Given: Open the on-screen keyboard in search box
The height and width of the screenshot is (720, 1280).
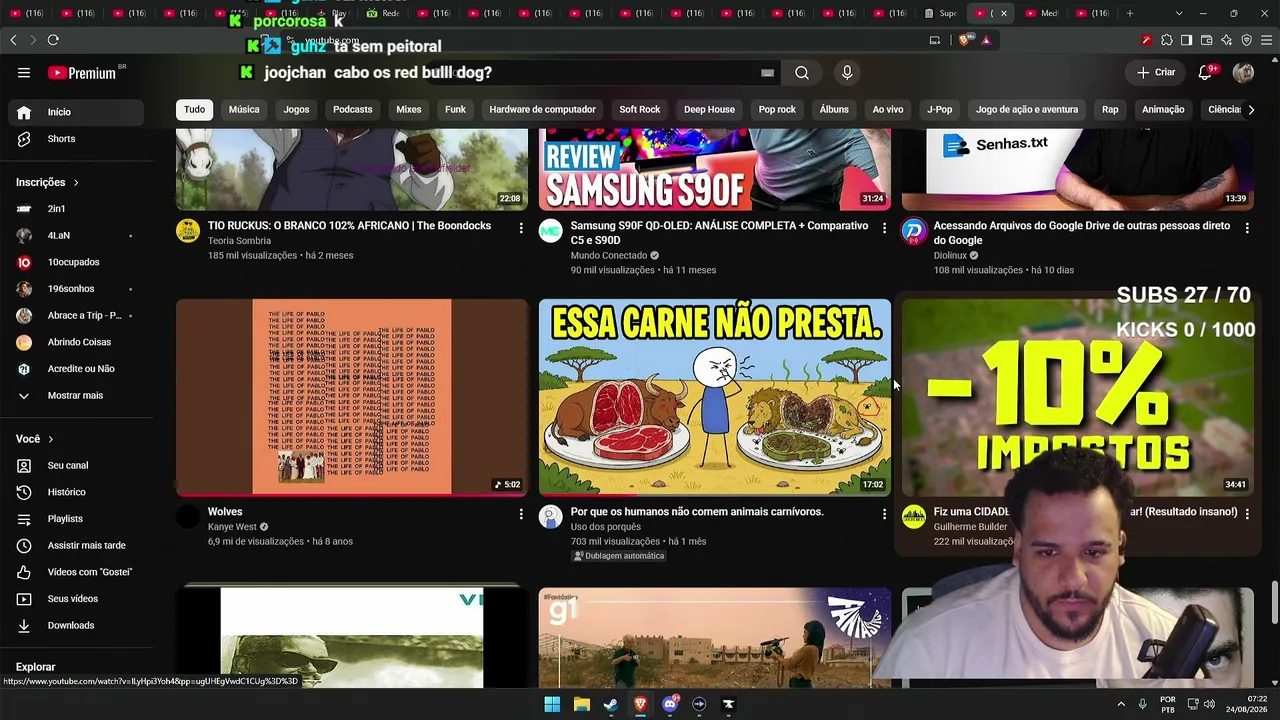Looking at the screenshot, I should pos(768,73).
